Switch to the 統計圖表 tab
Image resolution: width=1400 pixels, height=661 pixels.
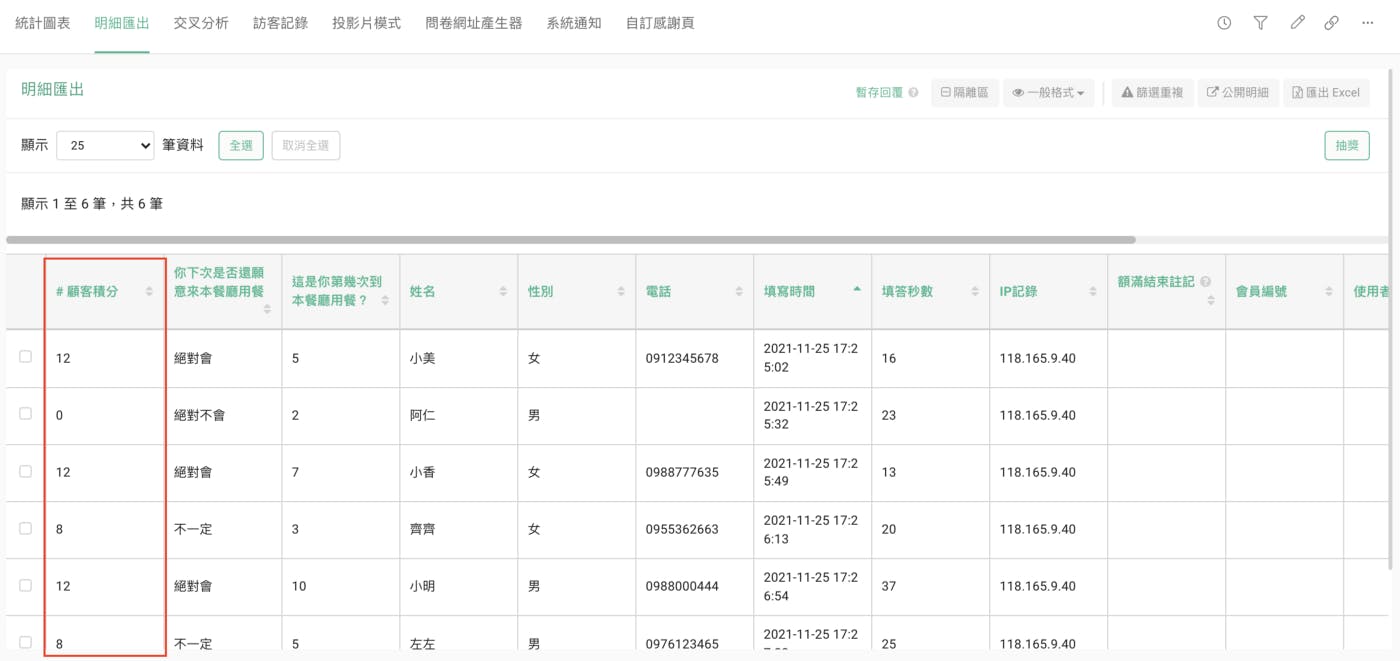43,23
